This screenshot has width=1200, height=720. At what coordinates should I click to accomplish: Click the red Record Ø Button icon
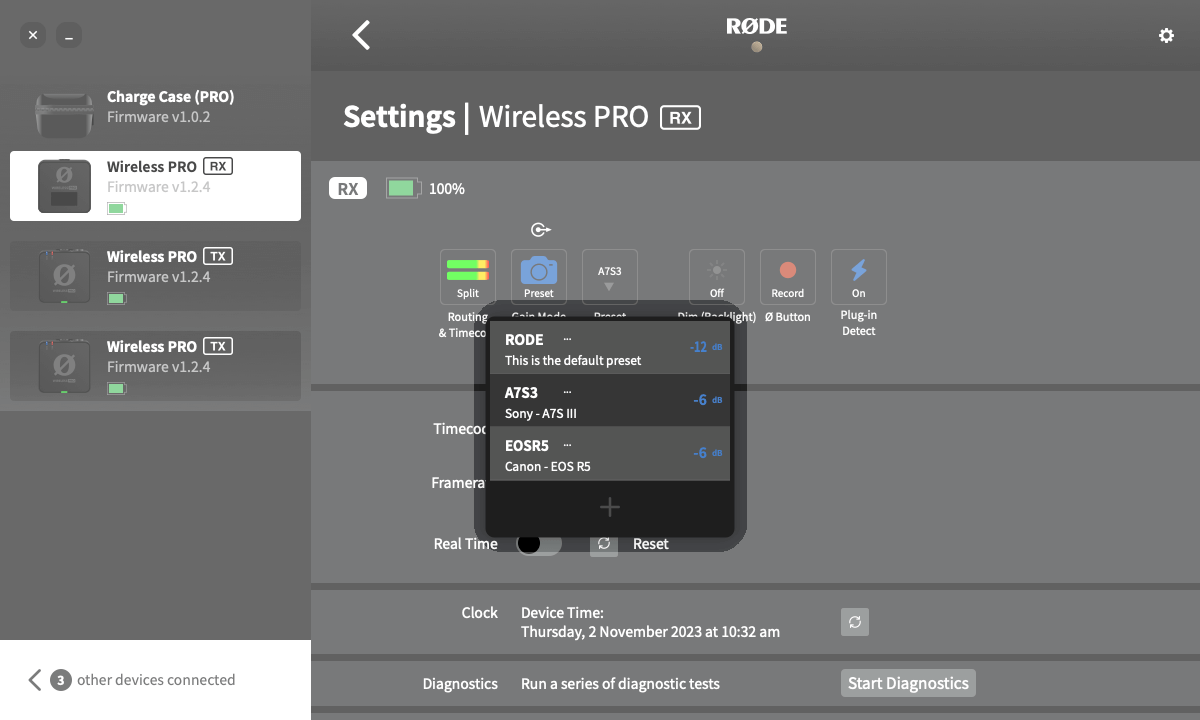pyautogui.click(x=787, y=270)
